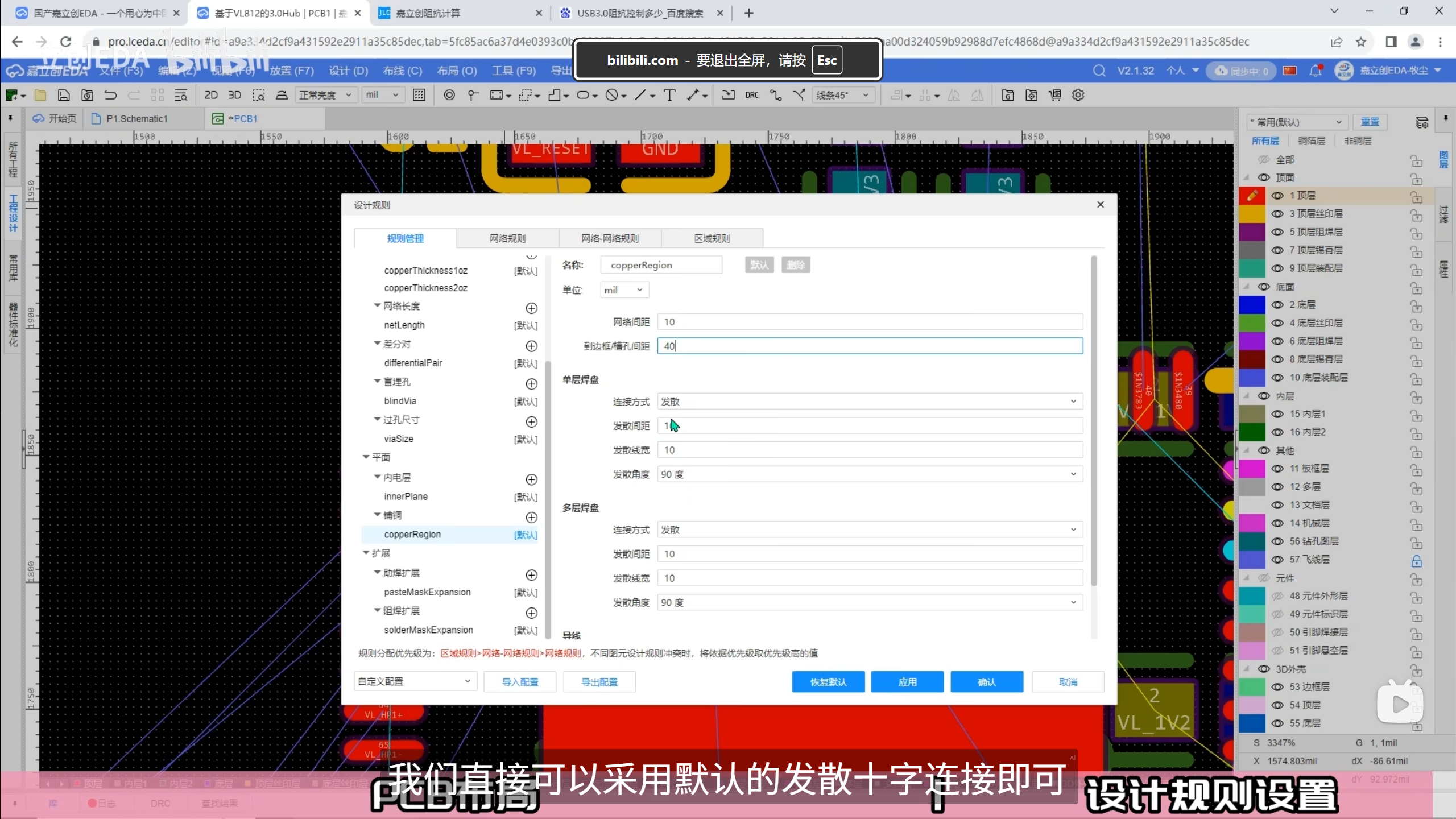Click the lock icon for 57 飞线层
1456x819 pixels.
[1416, 560]
